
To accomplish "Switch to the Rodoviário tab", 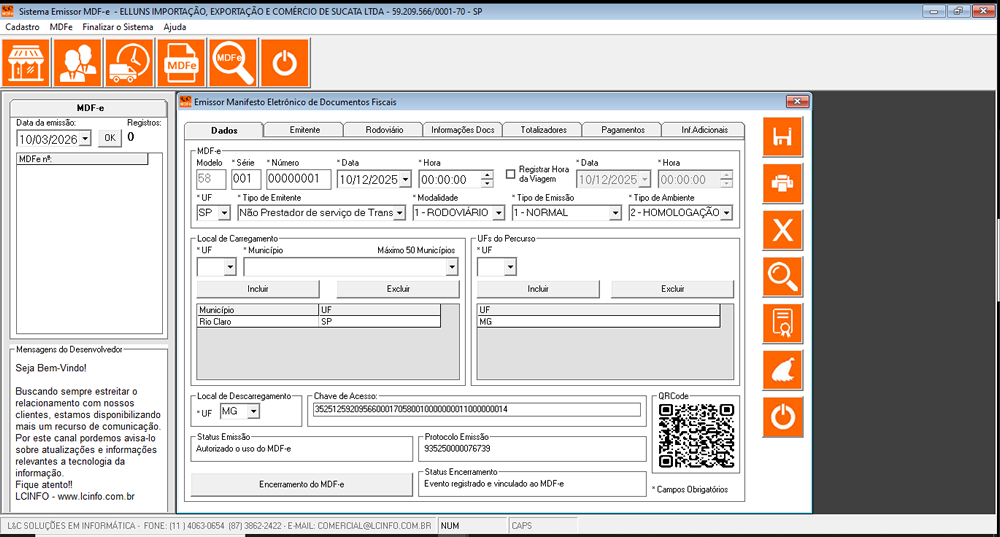I will (x=384, y=130).
